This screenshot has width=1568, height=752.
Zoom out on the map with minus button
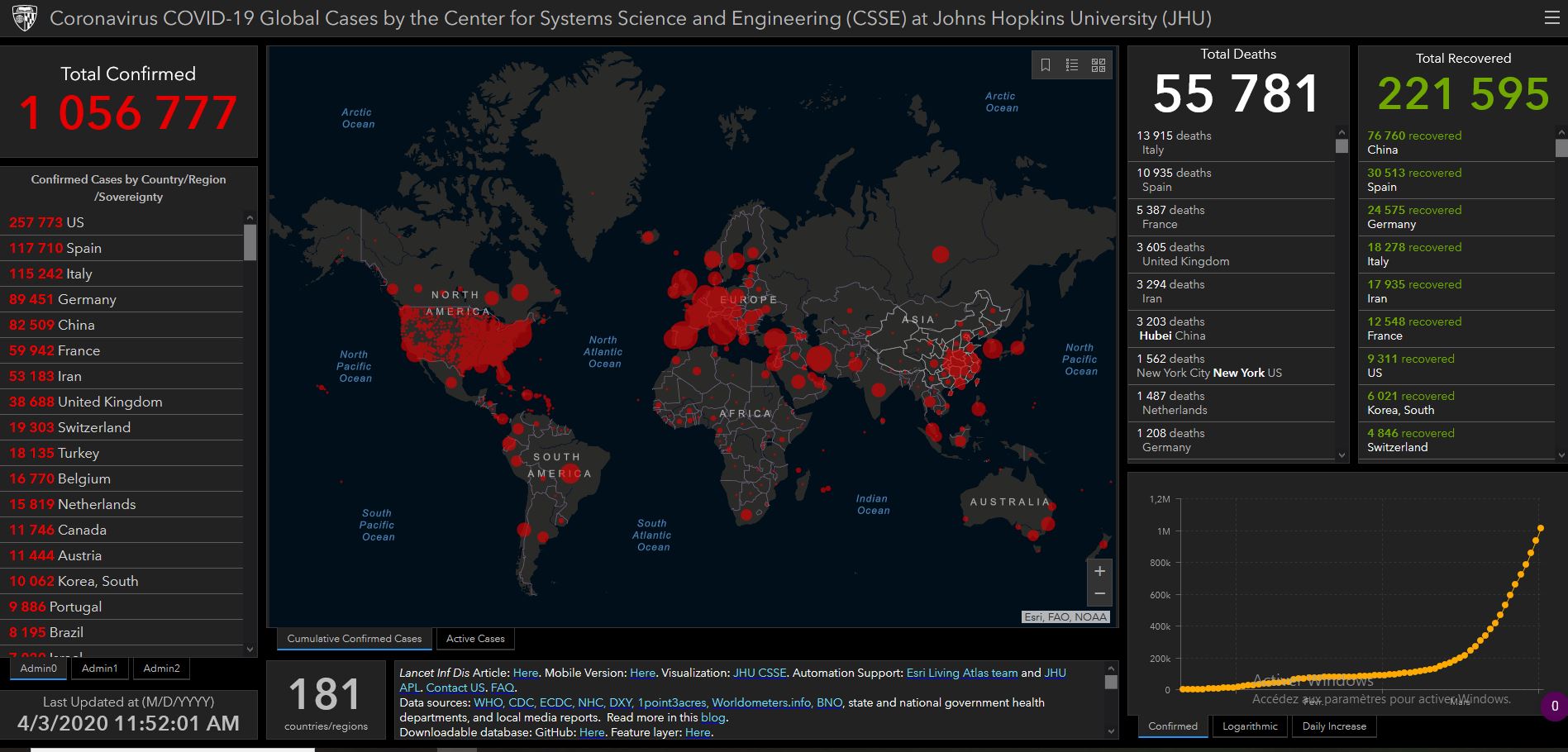pos(1099,594)
